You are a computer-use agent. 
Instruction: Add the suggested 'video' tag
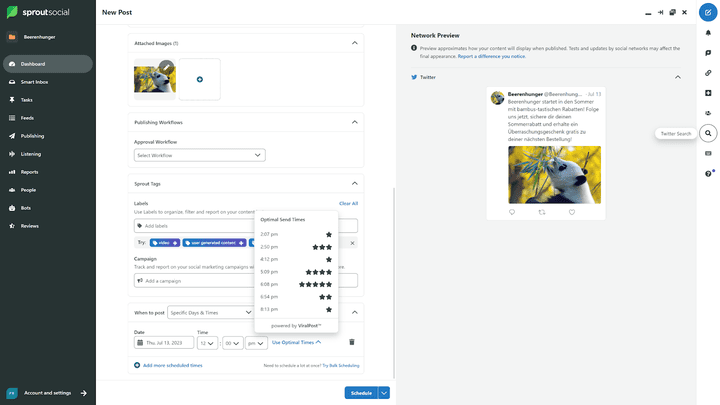coord(165,243)
